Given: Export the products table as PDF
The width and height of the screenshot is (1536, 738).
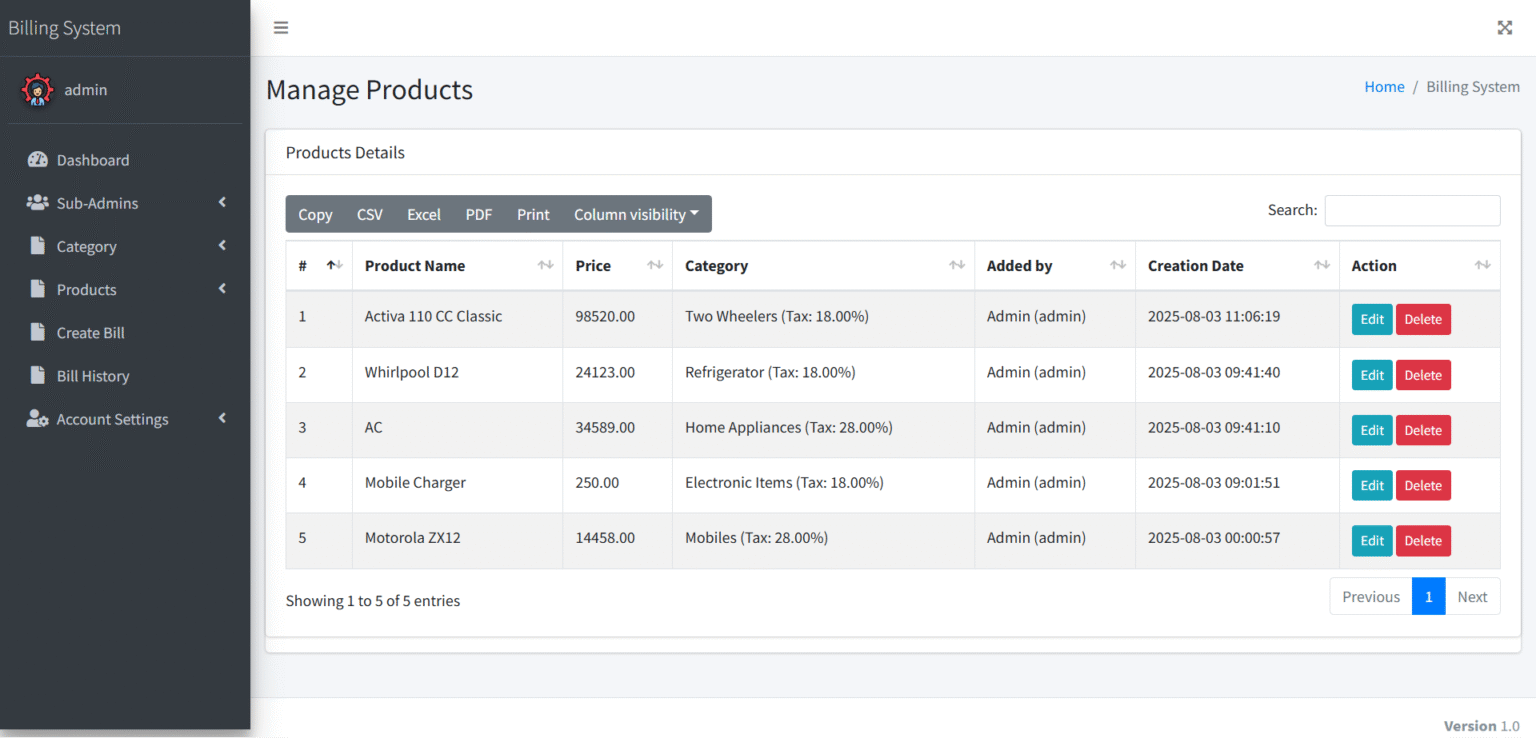Looking at the screenshot, I should [x=478, y=214].
